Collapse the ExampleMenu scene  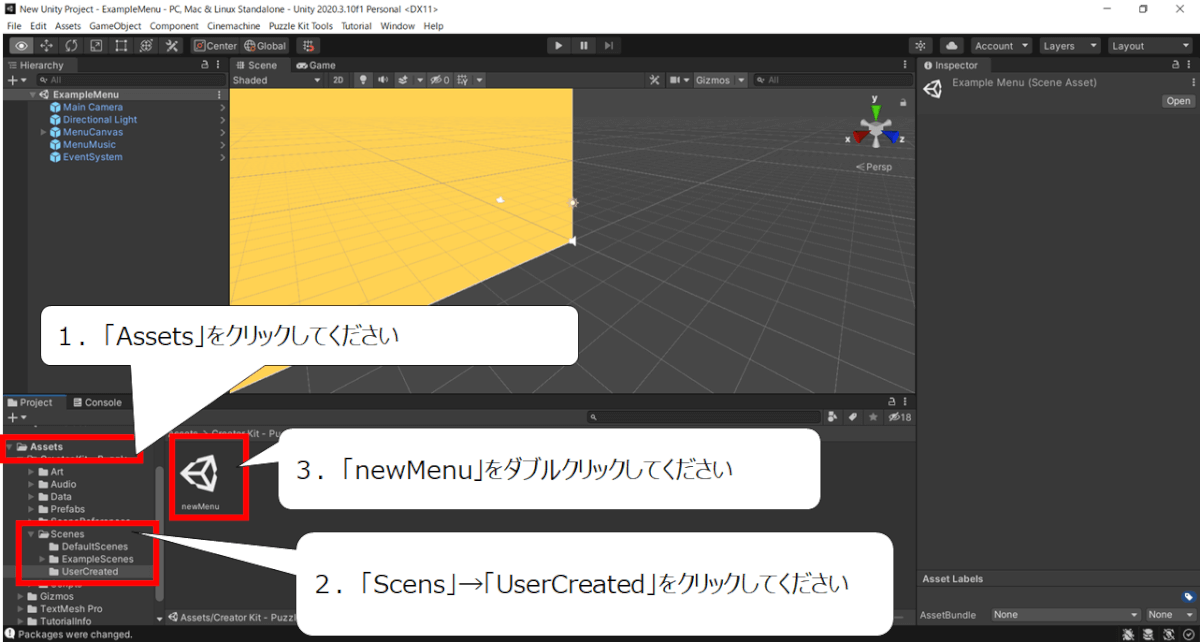click(x=32, y=95)
